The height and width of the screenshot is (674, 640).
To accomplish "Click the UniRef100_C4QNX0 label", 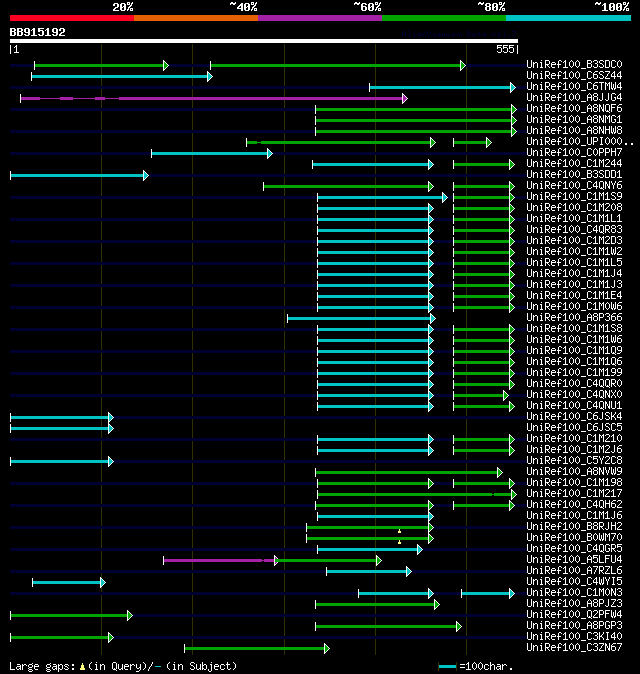I will click(574, 395).
